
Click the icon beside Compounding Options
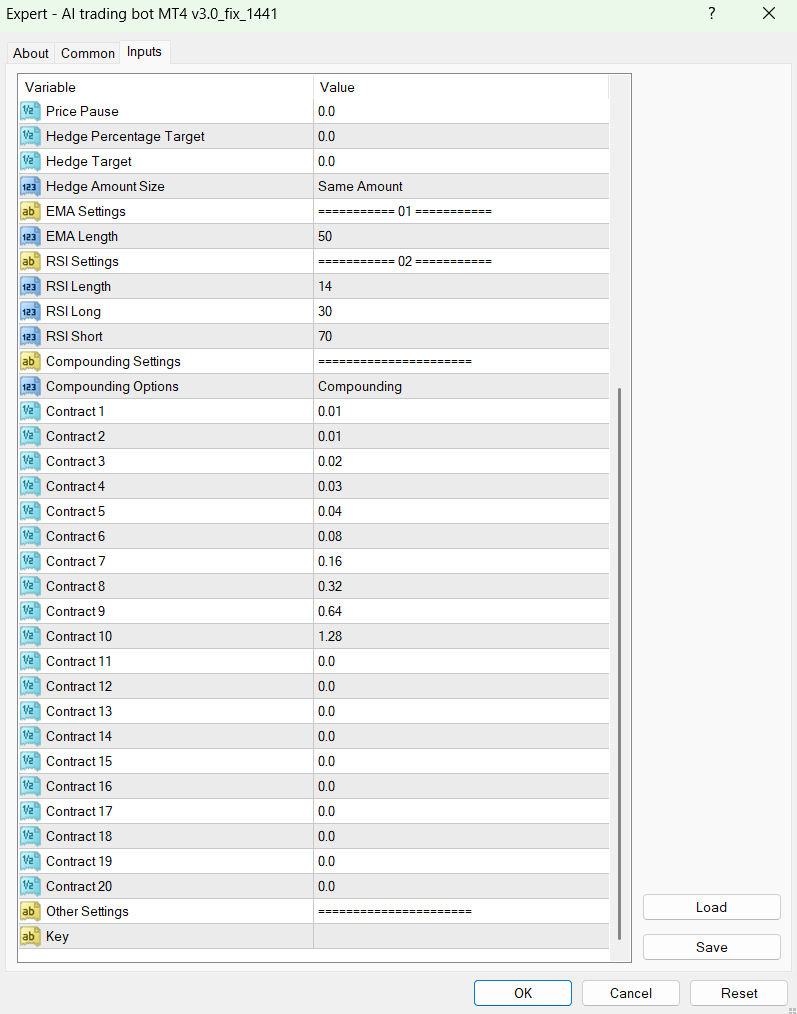[x=30, y=386]
